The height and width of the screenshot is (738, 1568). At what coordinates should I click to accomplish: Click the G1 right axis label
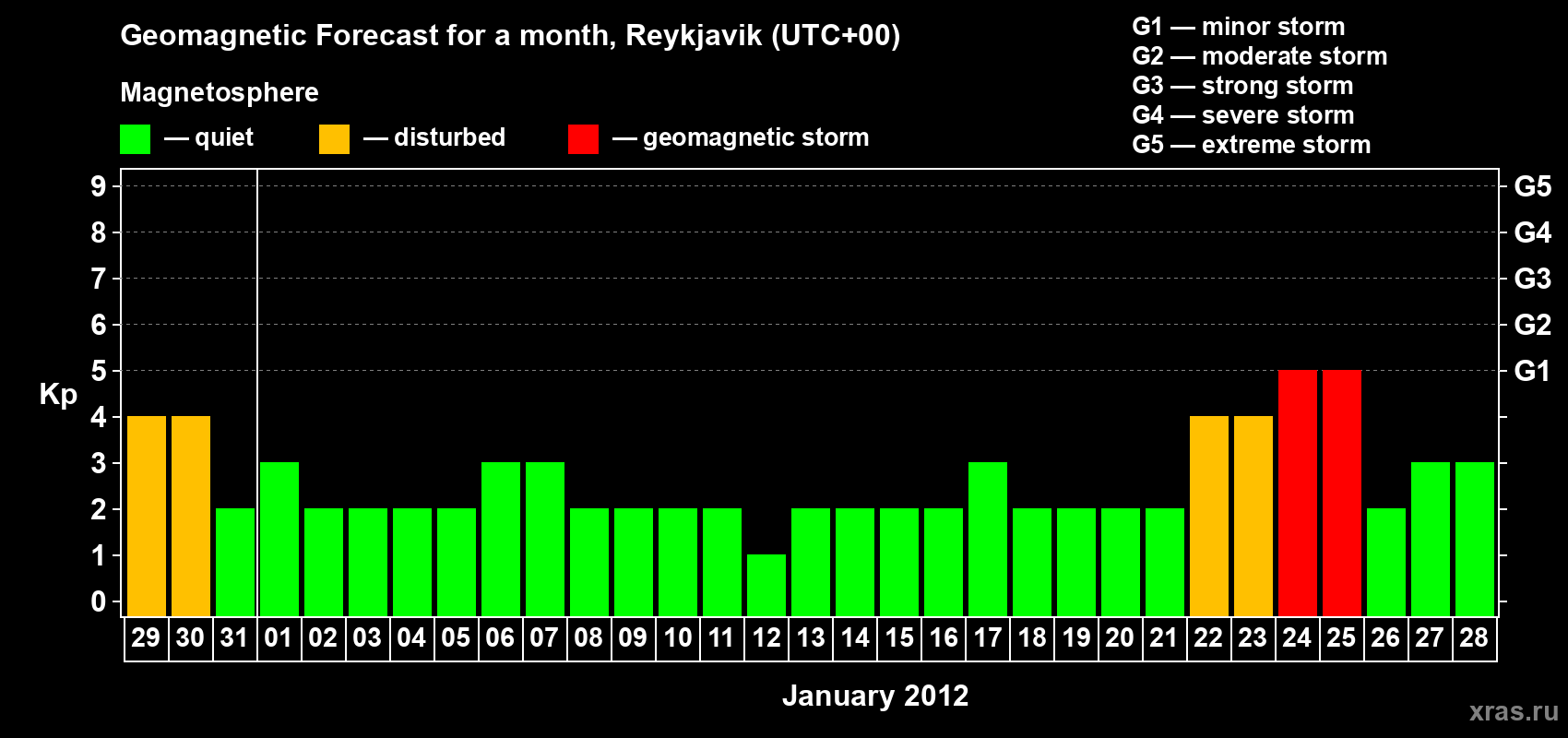(1532, 371)
